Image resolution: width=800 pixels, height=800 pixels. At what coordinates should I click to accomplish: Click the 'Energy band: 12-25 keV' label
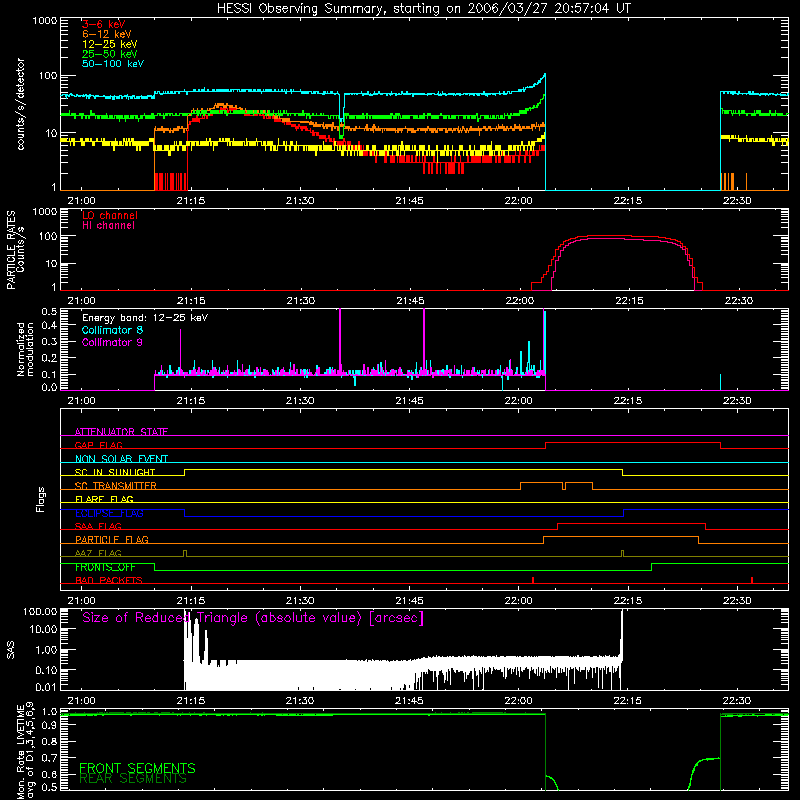click(145, 318)
